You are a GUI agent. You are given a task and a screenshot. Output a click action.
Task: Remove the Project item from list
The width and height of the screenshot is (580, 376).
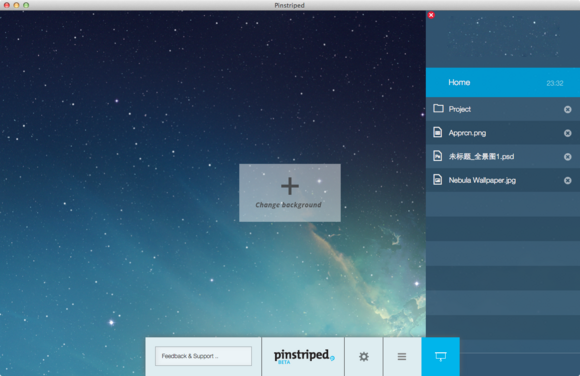coord(567,110)
